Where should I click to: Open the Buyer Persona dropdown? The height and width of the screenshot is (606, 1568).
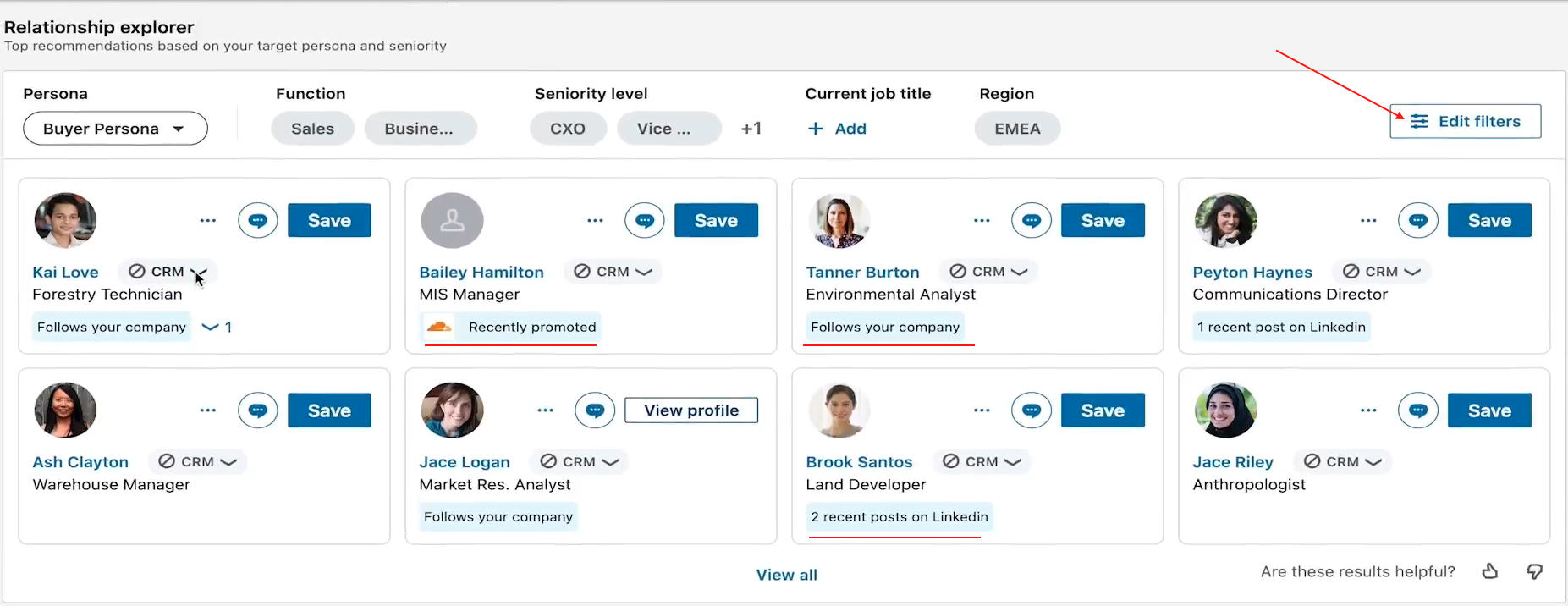(115, 129)
